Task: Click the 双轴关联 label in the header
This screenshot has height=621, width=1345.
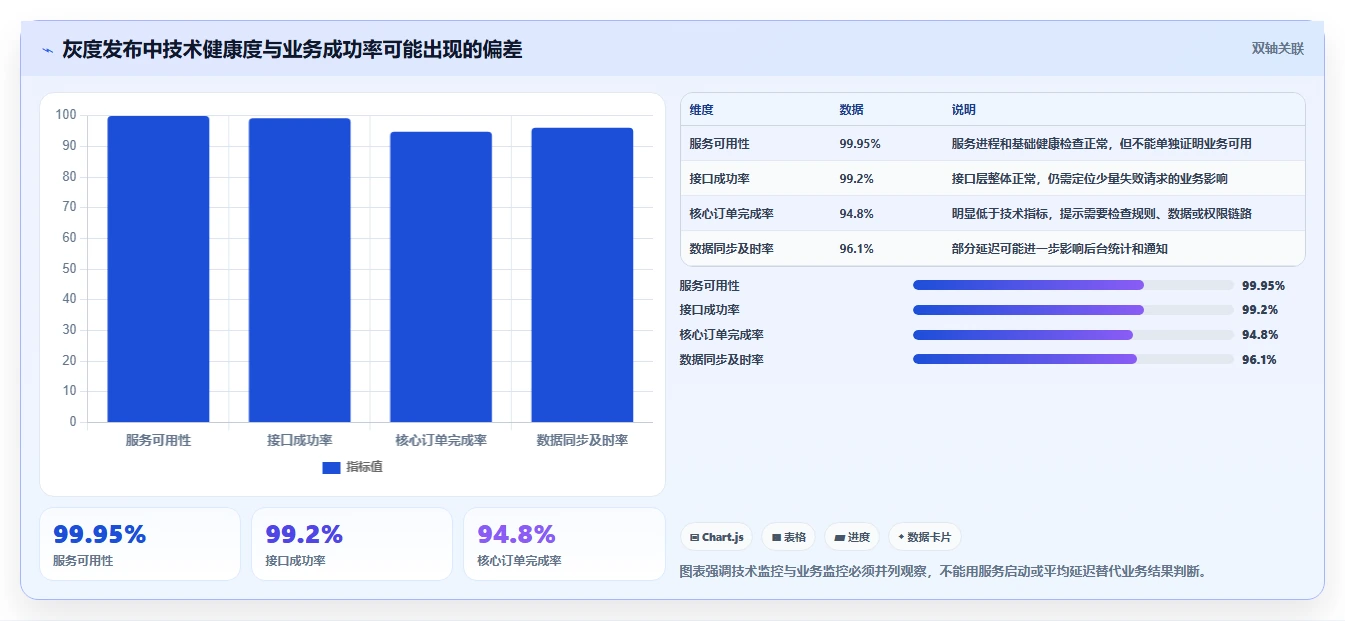Action: (1277, 48)
